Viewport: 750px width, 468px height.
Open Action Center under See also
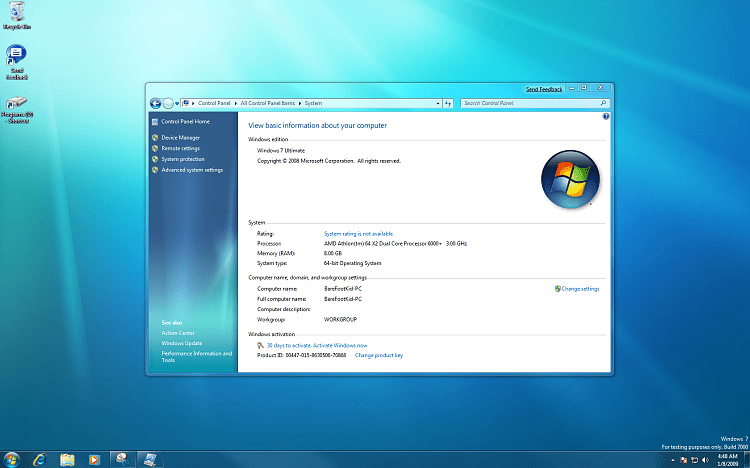pos(178,333)
